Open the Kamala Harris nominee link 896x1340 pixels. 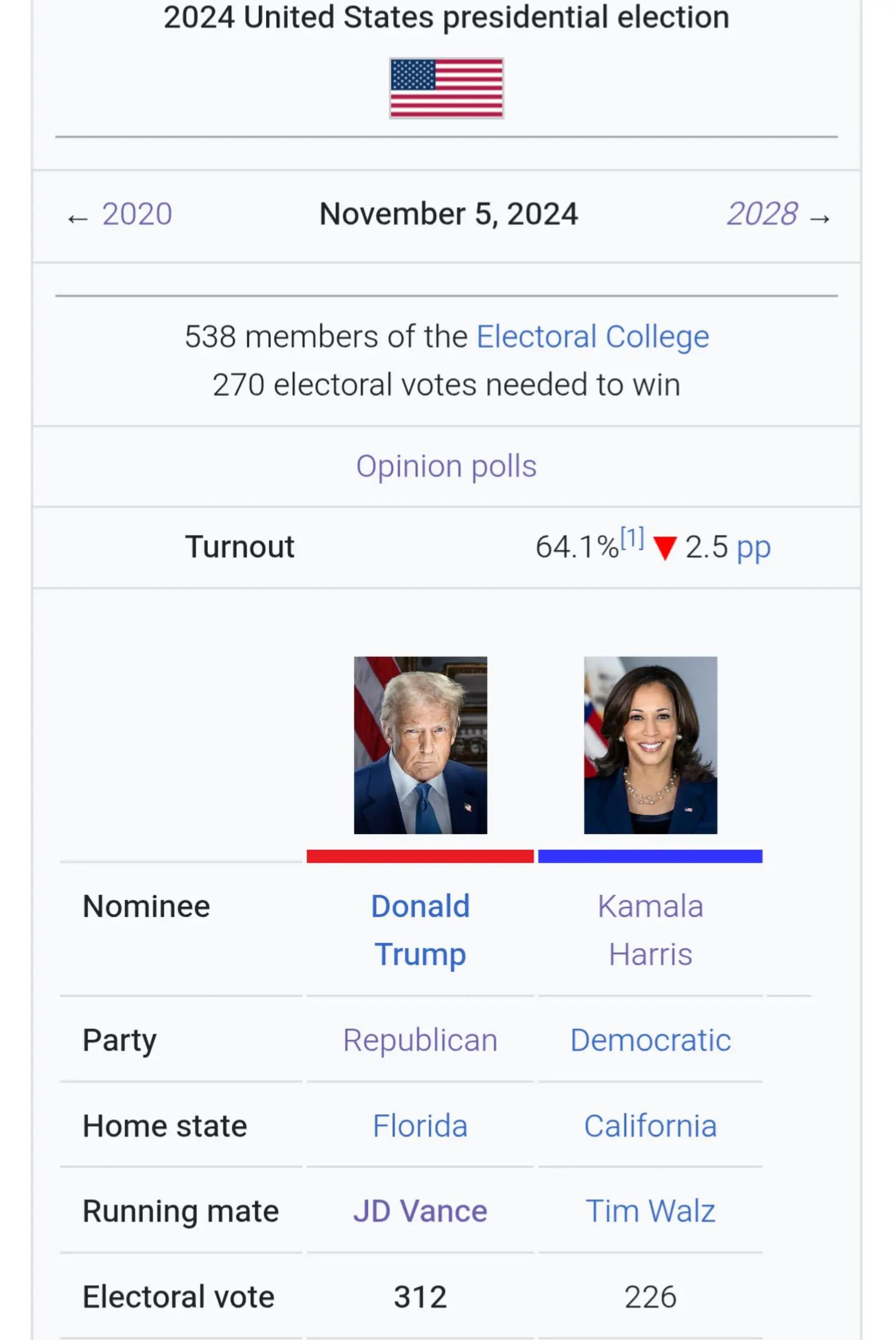pos(650,930)
